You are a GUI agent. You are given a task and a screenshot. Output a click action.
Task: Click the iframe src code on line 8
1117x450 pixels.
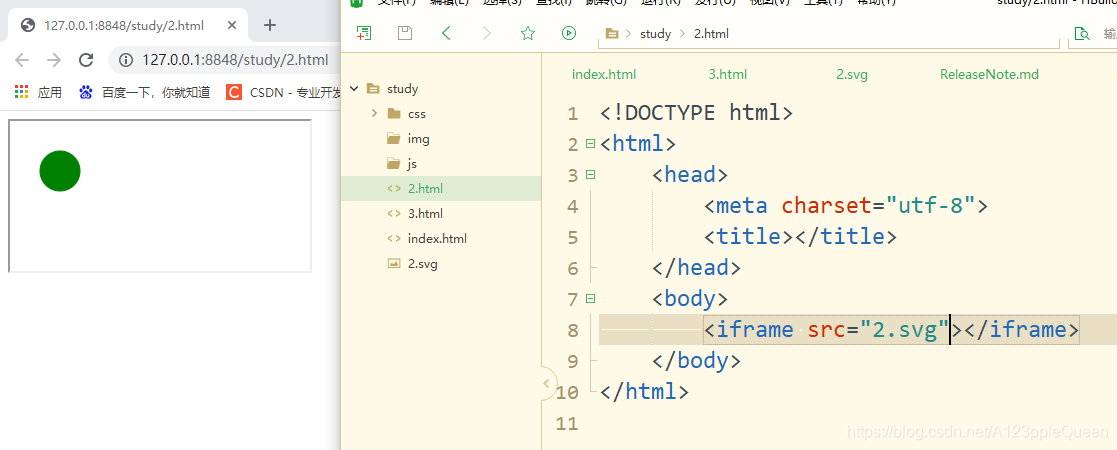pos(892,330)
